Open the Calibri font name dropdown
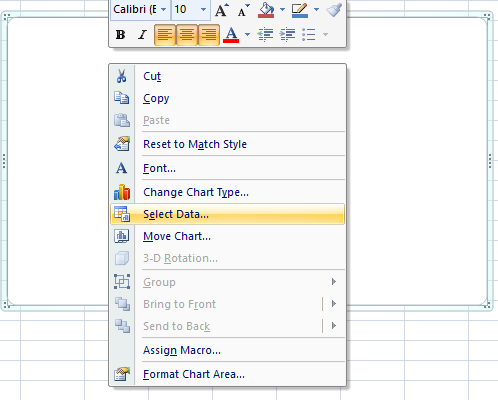The image size is (498, 400). click(163, 10)
